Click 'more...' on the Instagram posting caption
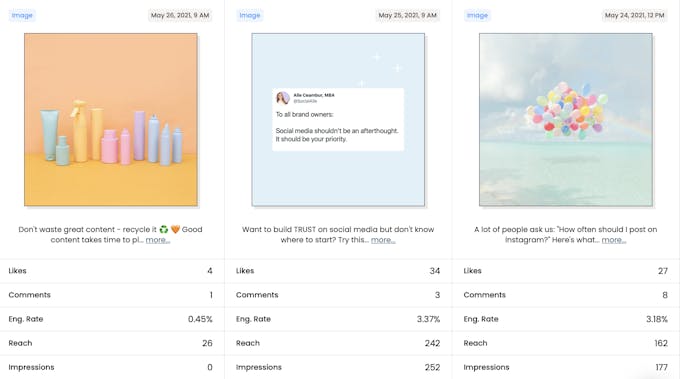Screen dimensions: 680x379 (614, 240)
